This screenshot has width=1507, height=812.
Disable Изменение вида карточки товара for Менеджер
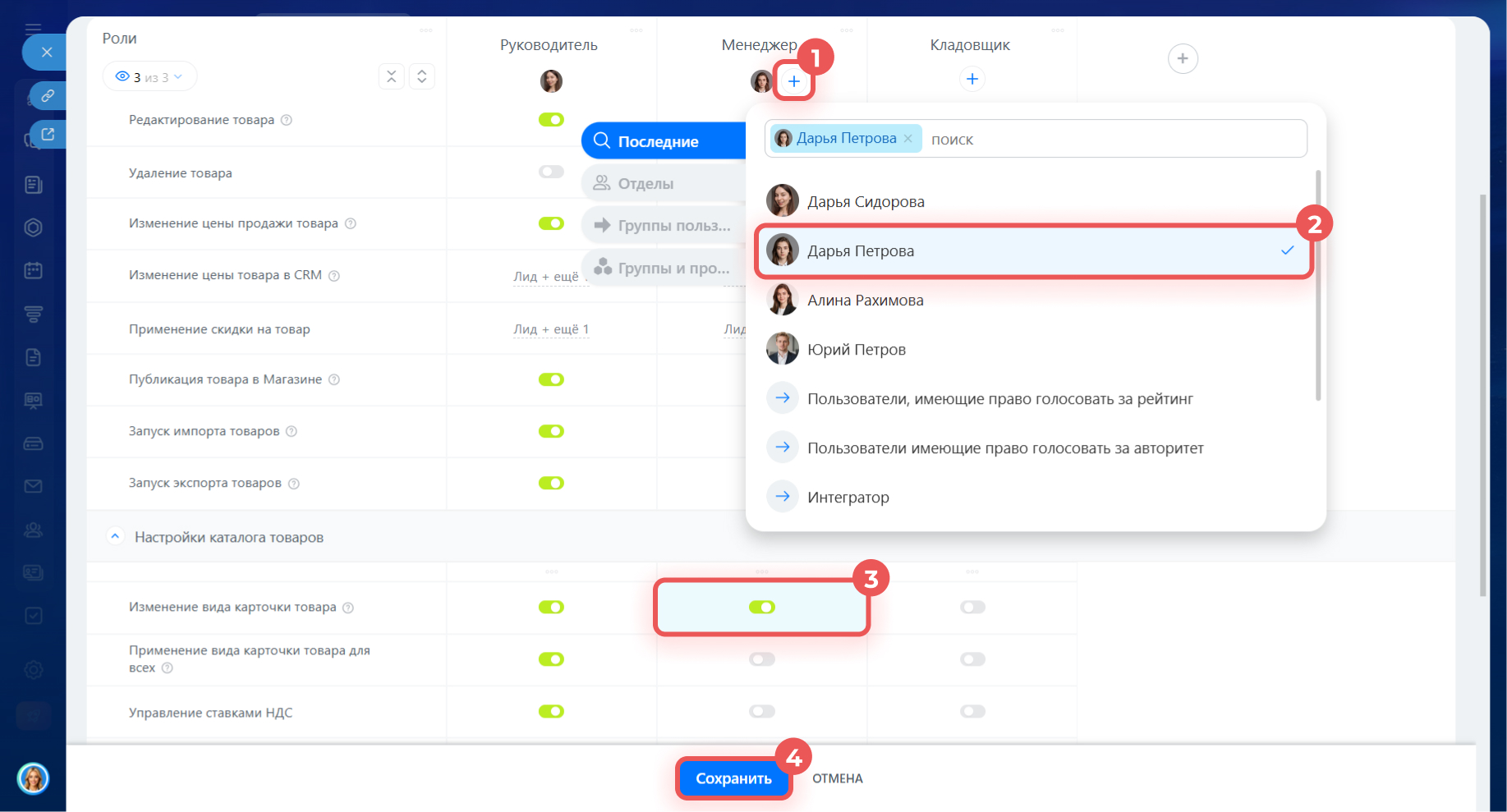pyautogui.click(x=761, y=608)
